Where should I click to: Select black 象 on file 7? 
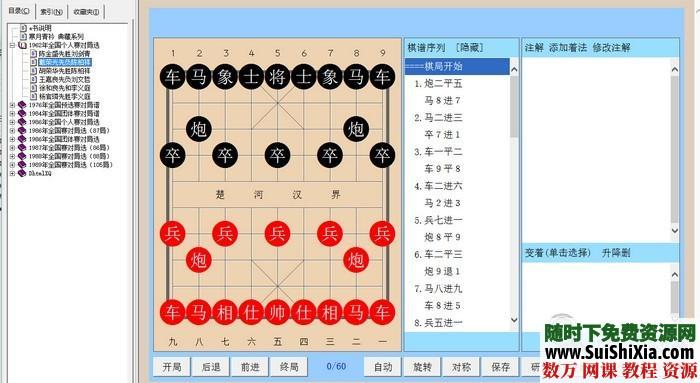pyautogui.click(x=329, y=77)
